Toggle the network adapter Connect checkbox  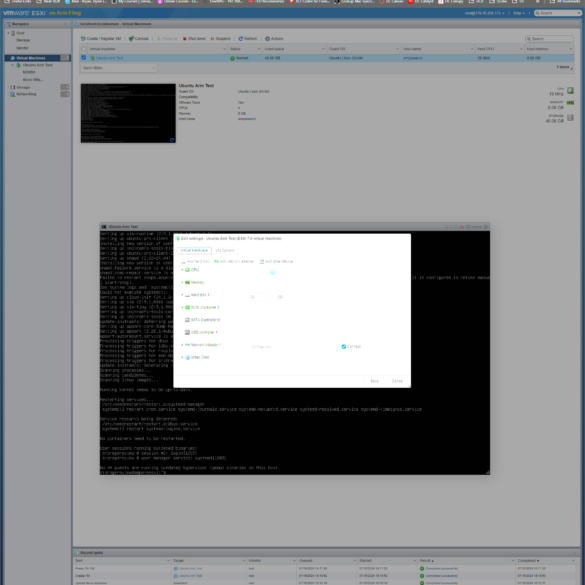344,347
